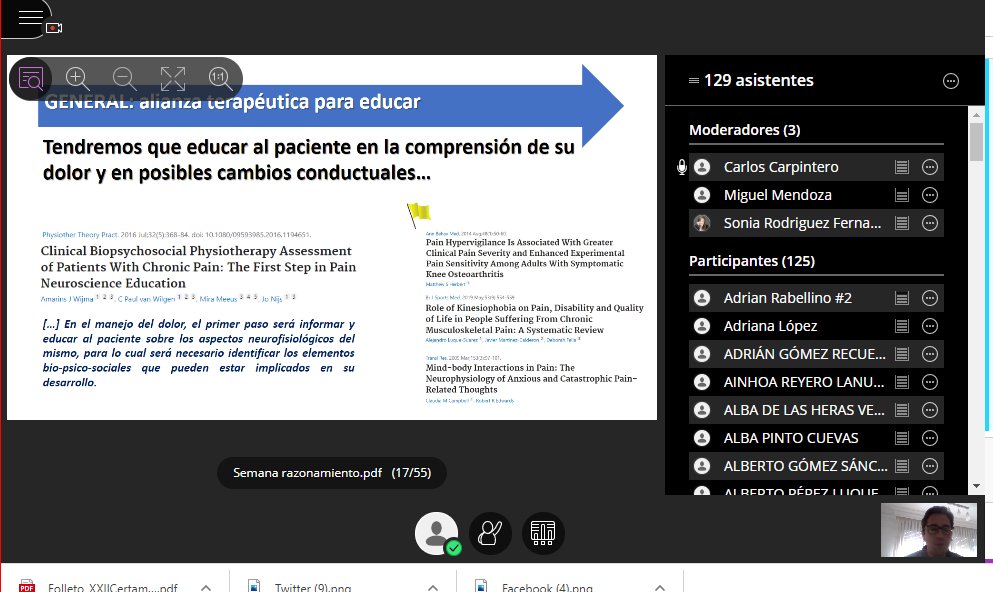Open Carlos Carpintero options menu

click(x=930, y=167)
